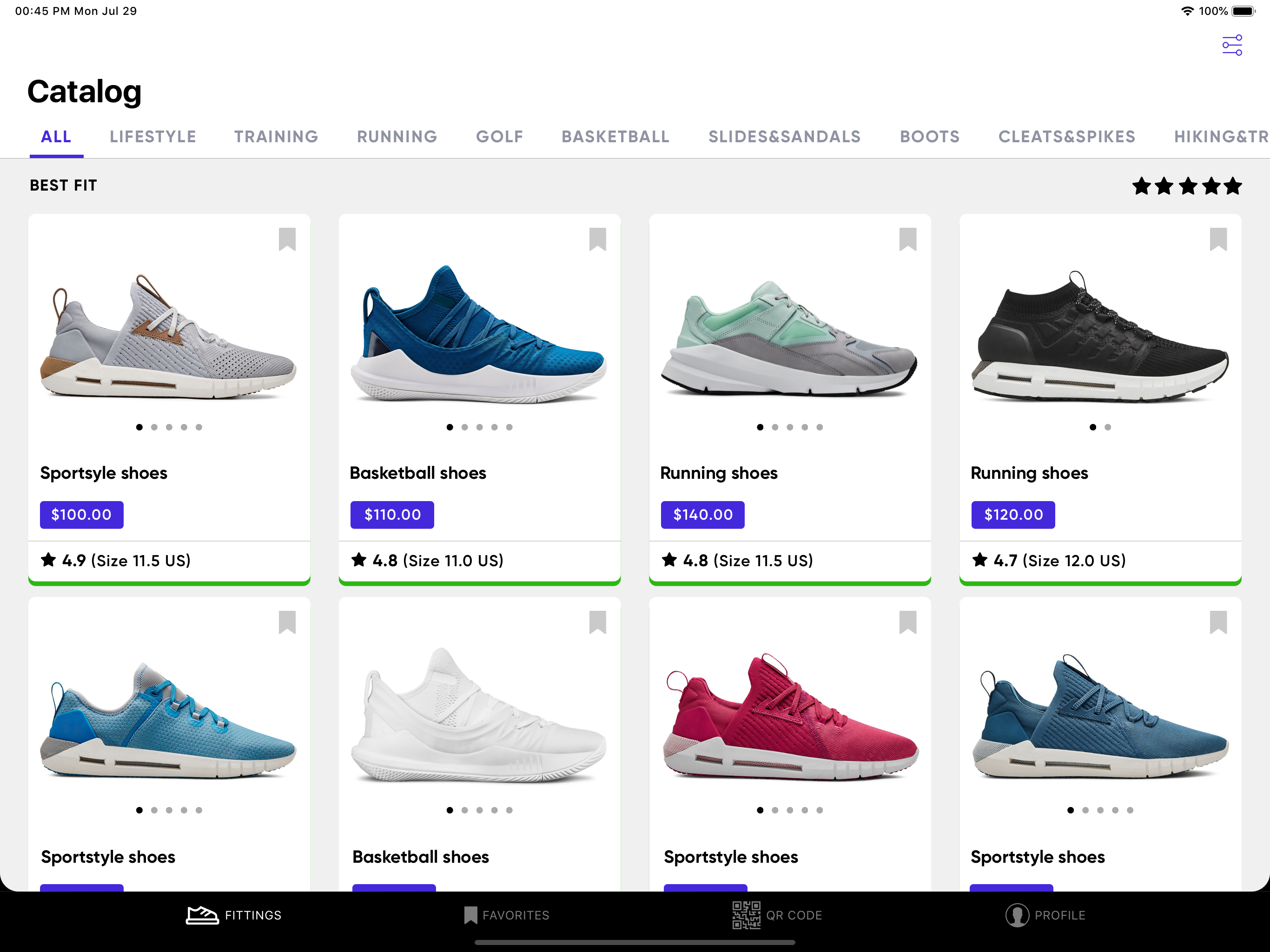Open the light blue Sportstyle shoes image
1270x952 pixels.
tap(168, 721)
